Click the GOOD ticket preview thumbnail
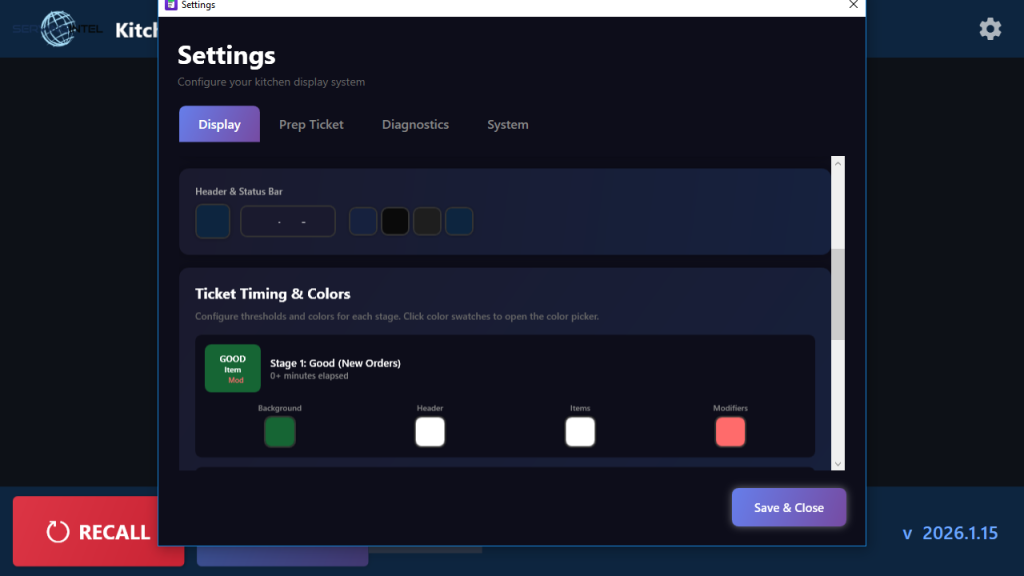This screenshot has height=576, width=1024. coord(232,368)
